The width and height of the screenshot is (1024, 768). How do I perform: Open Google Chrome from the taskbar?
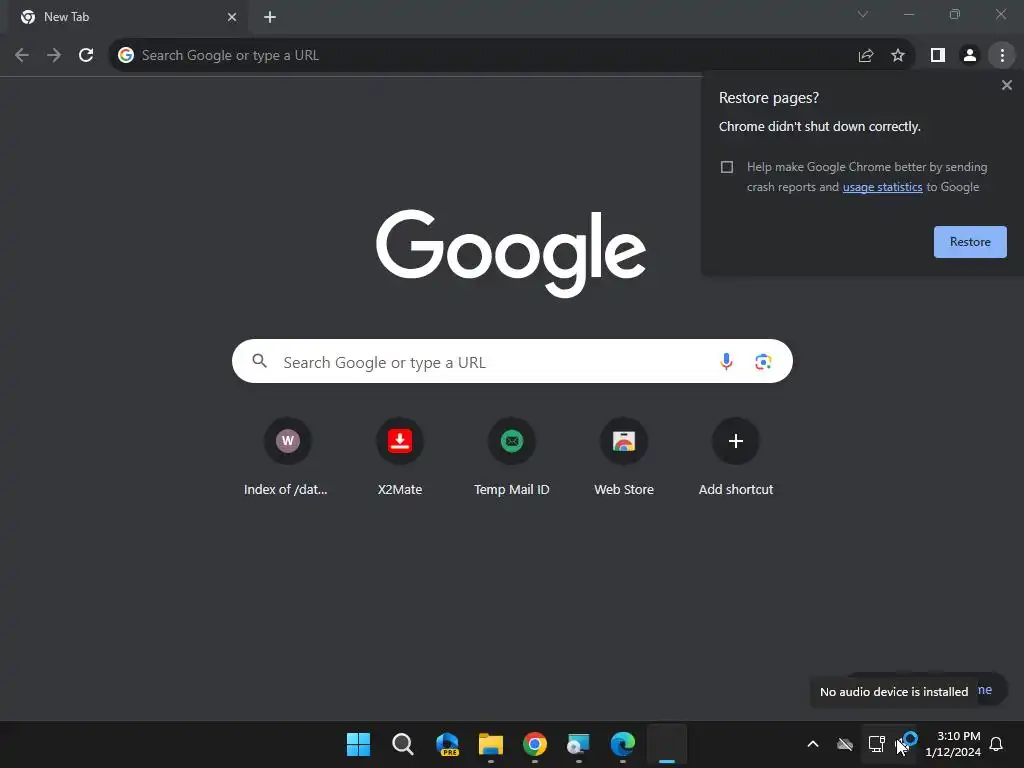[x=534, y=744]
